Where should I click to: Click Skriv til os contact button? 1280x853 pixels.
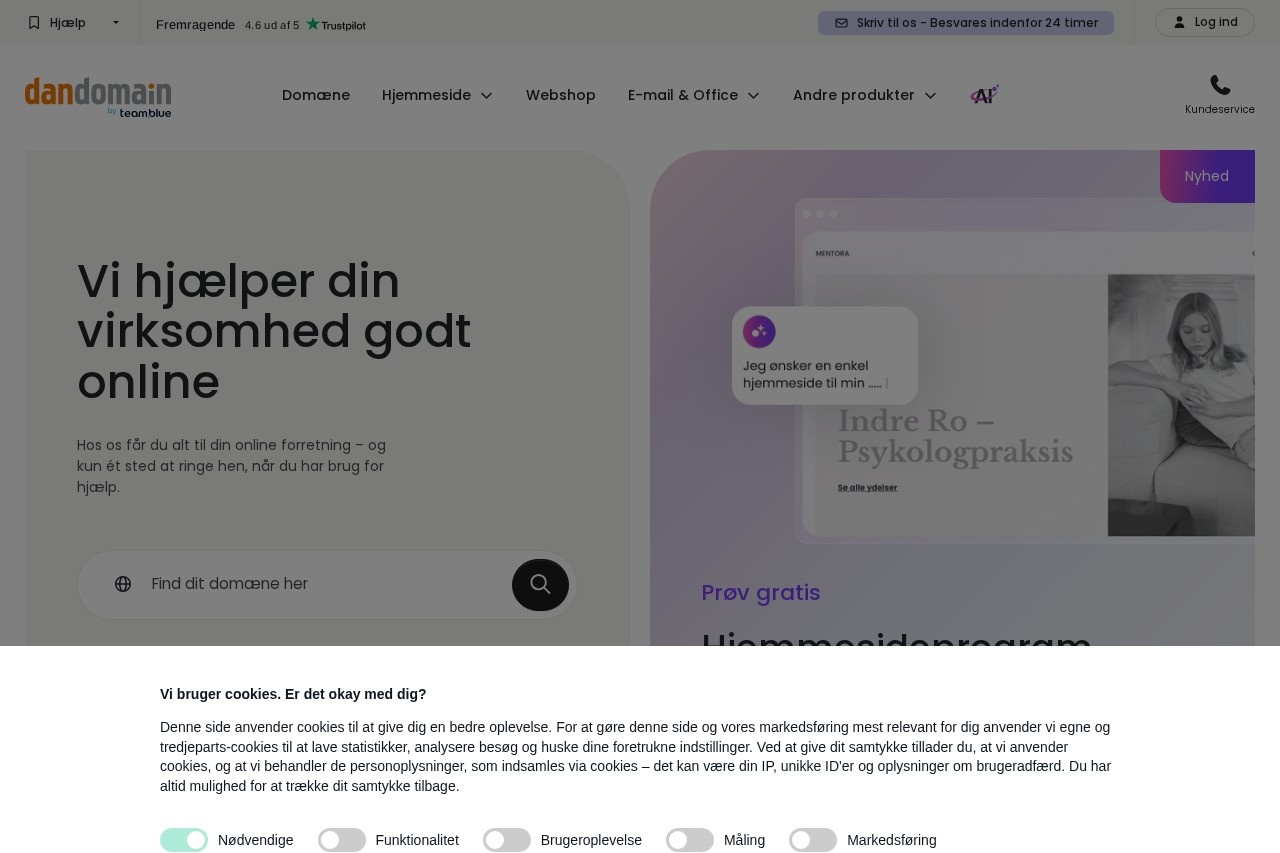coord(966,23)
